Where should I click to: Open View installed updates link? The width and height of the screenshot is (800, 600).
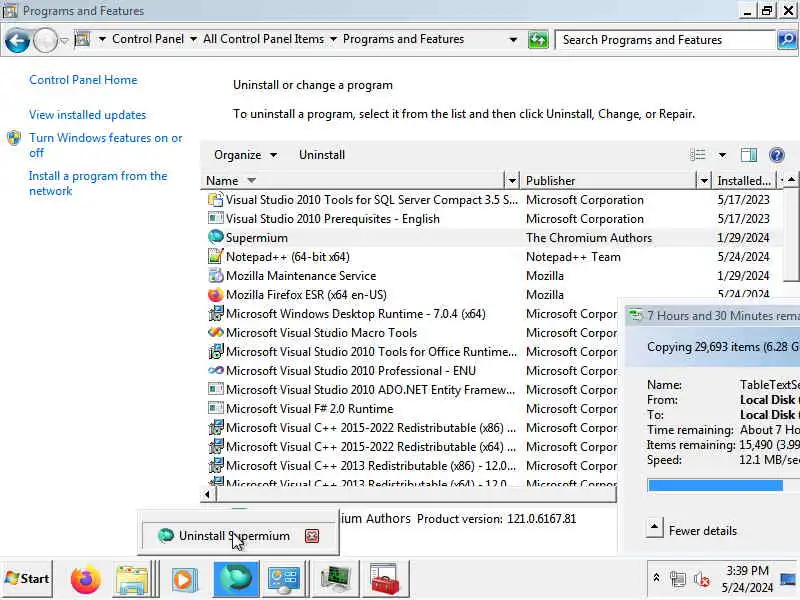click(x=87, y=115)
